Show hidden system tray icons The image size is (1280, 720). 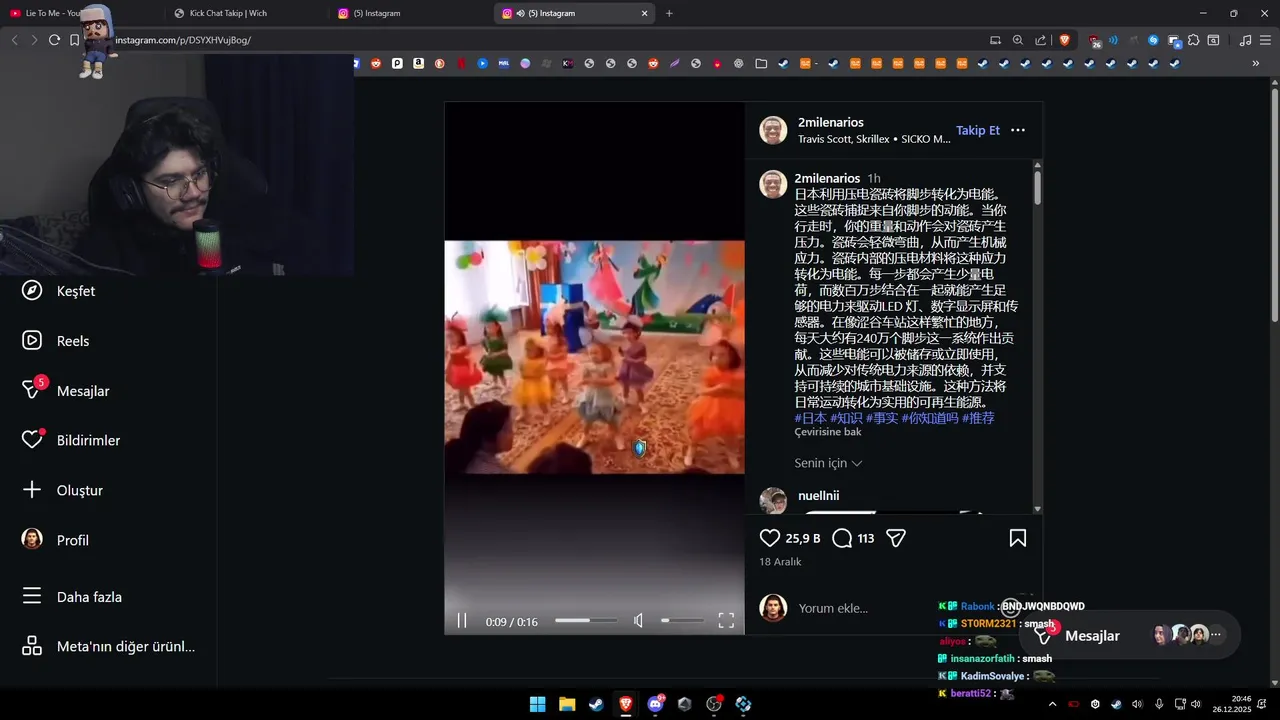pos(1052,704)
